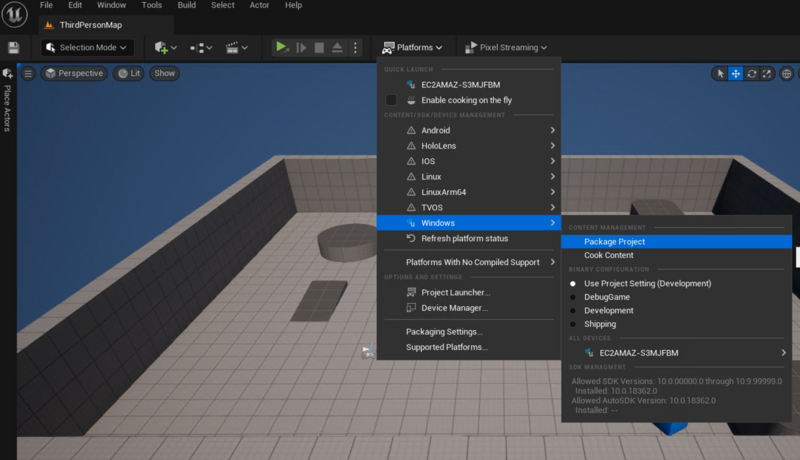Expand the TVOS platform submenu
The height and width of the screenshot is (460, 800).
click(x=469, y=208)
